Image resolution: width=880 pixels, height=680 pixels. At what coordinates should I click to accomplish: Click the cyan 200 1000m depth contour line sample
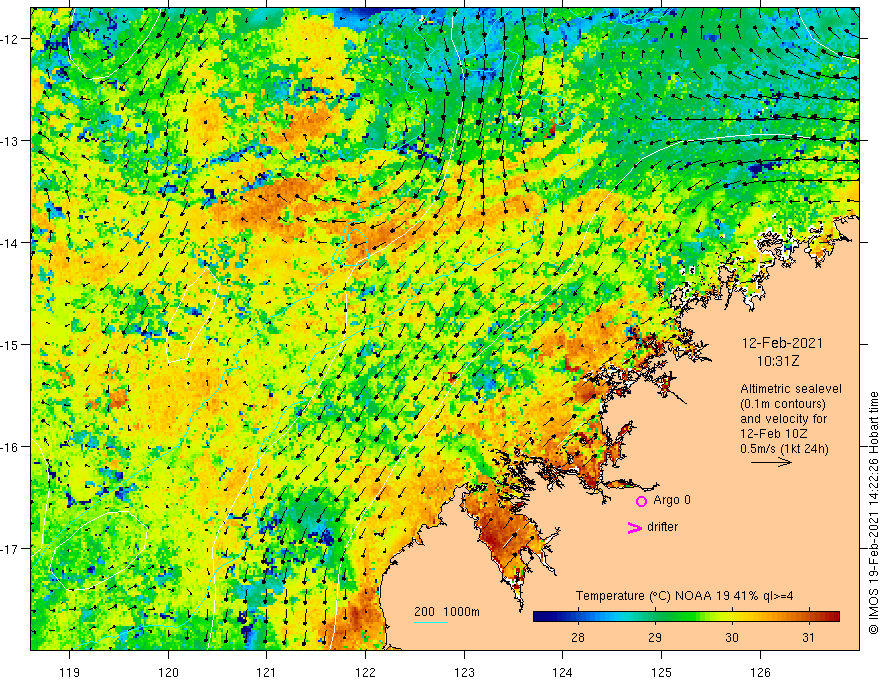[431, 622]
